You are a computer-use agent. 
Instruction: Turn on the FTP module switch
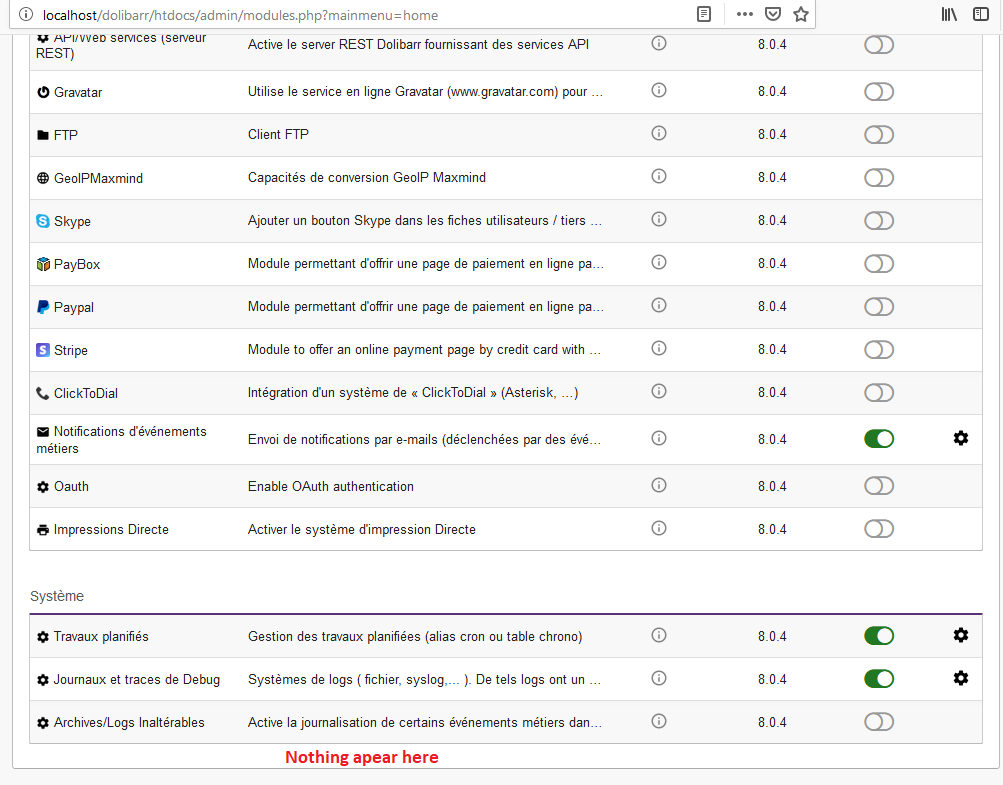coord(878,135)
